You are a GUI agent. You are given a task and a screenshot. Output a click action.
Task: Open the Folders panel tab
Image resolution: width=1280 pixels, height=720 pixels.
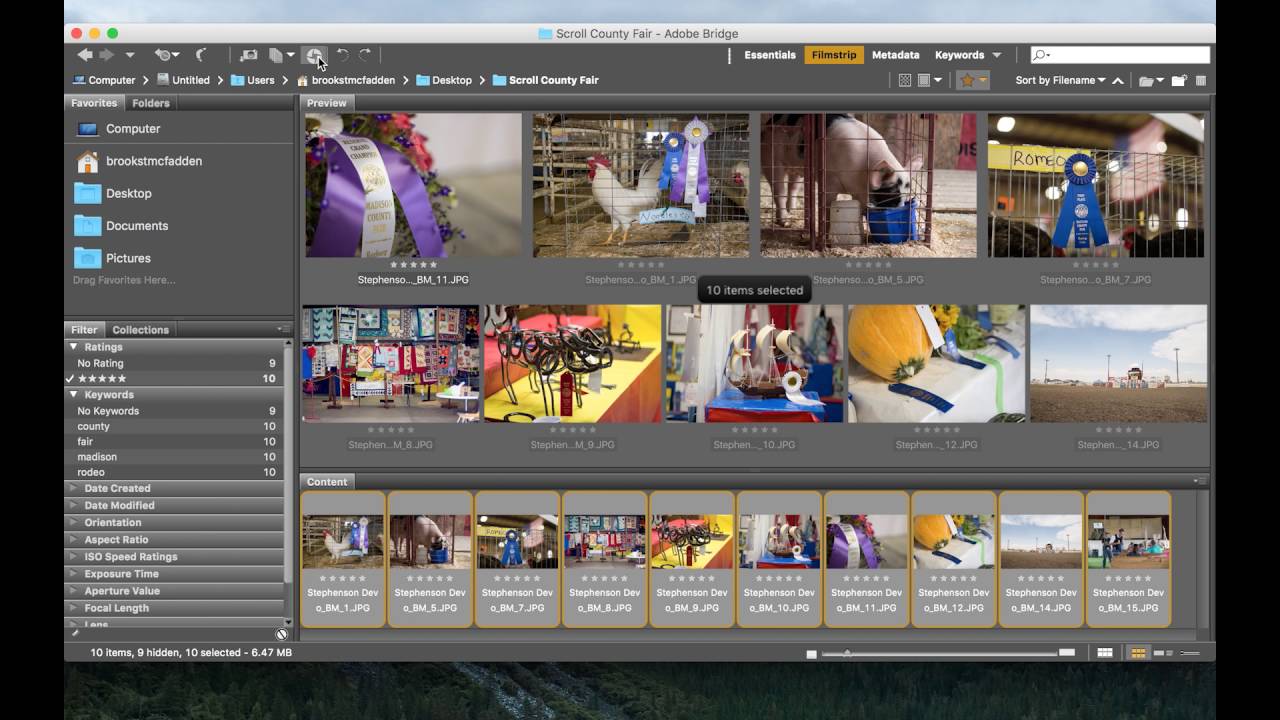pos(151,103)
